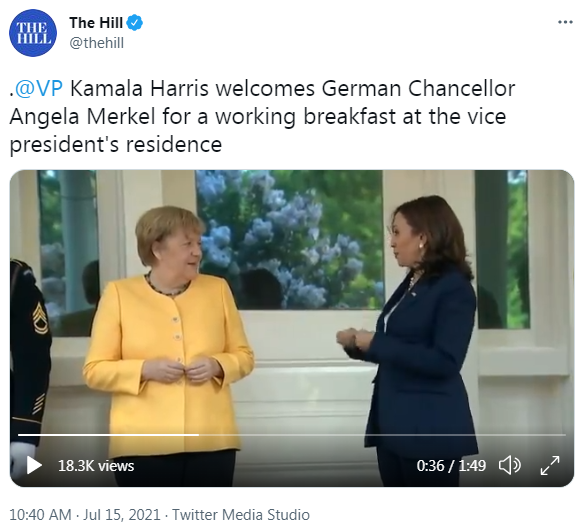
Task: Play the video with the play button
Action: [x=34, y=466]
